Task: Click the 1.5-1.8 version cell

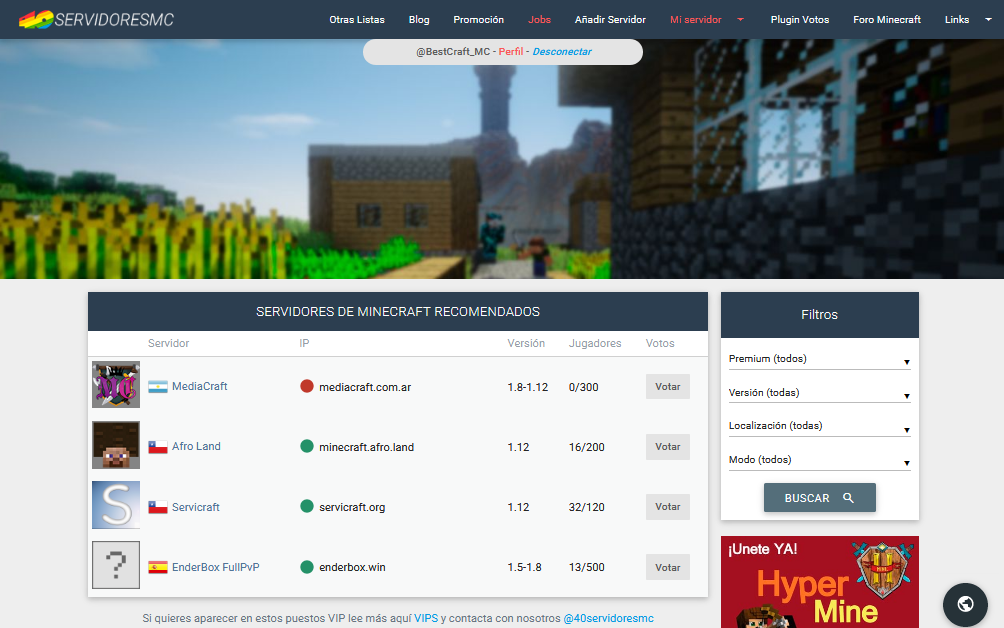Action: click(524, 568)
